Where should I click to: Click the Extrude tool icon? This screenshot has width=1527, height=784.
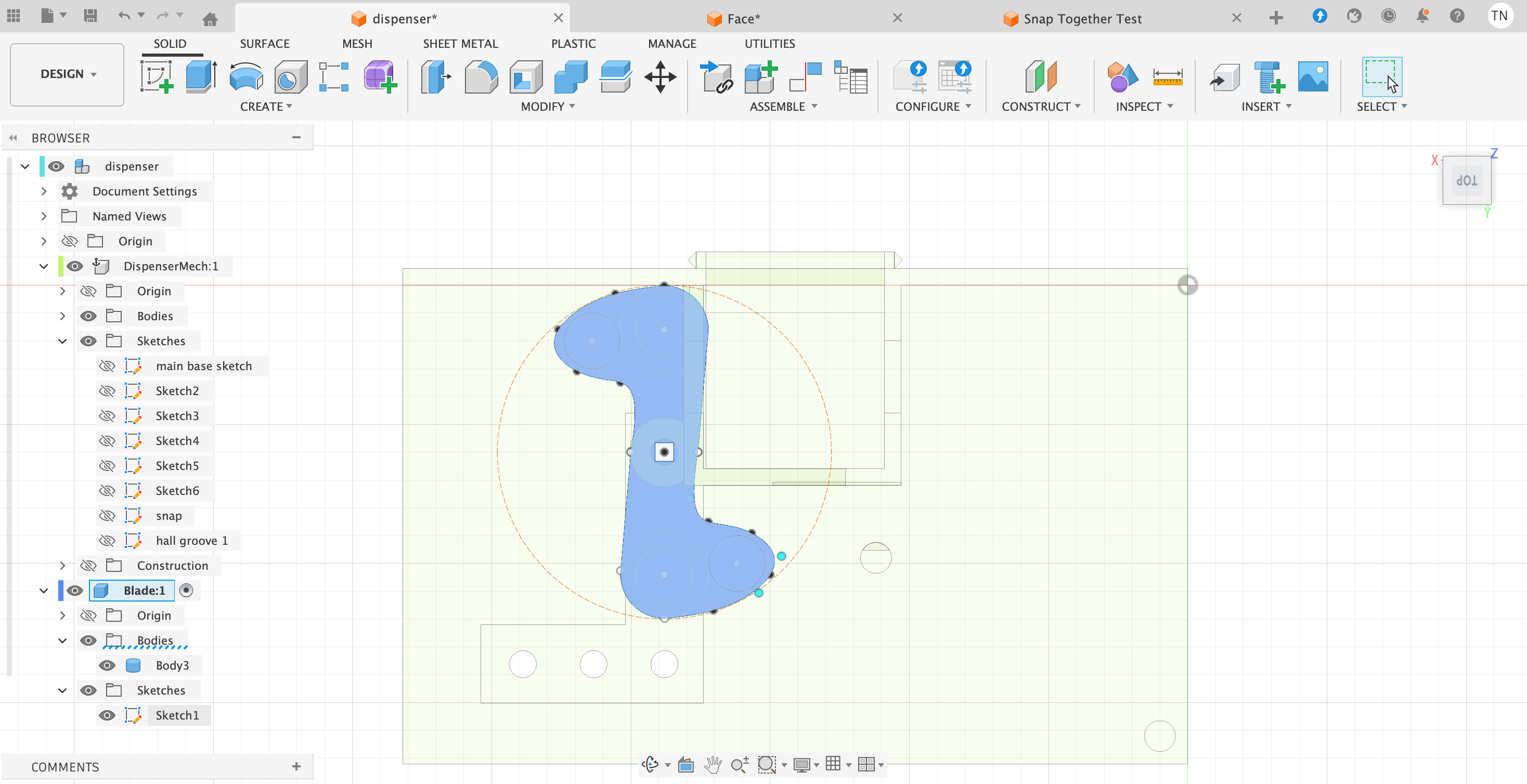(x=201, y=77)
